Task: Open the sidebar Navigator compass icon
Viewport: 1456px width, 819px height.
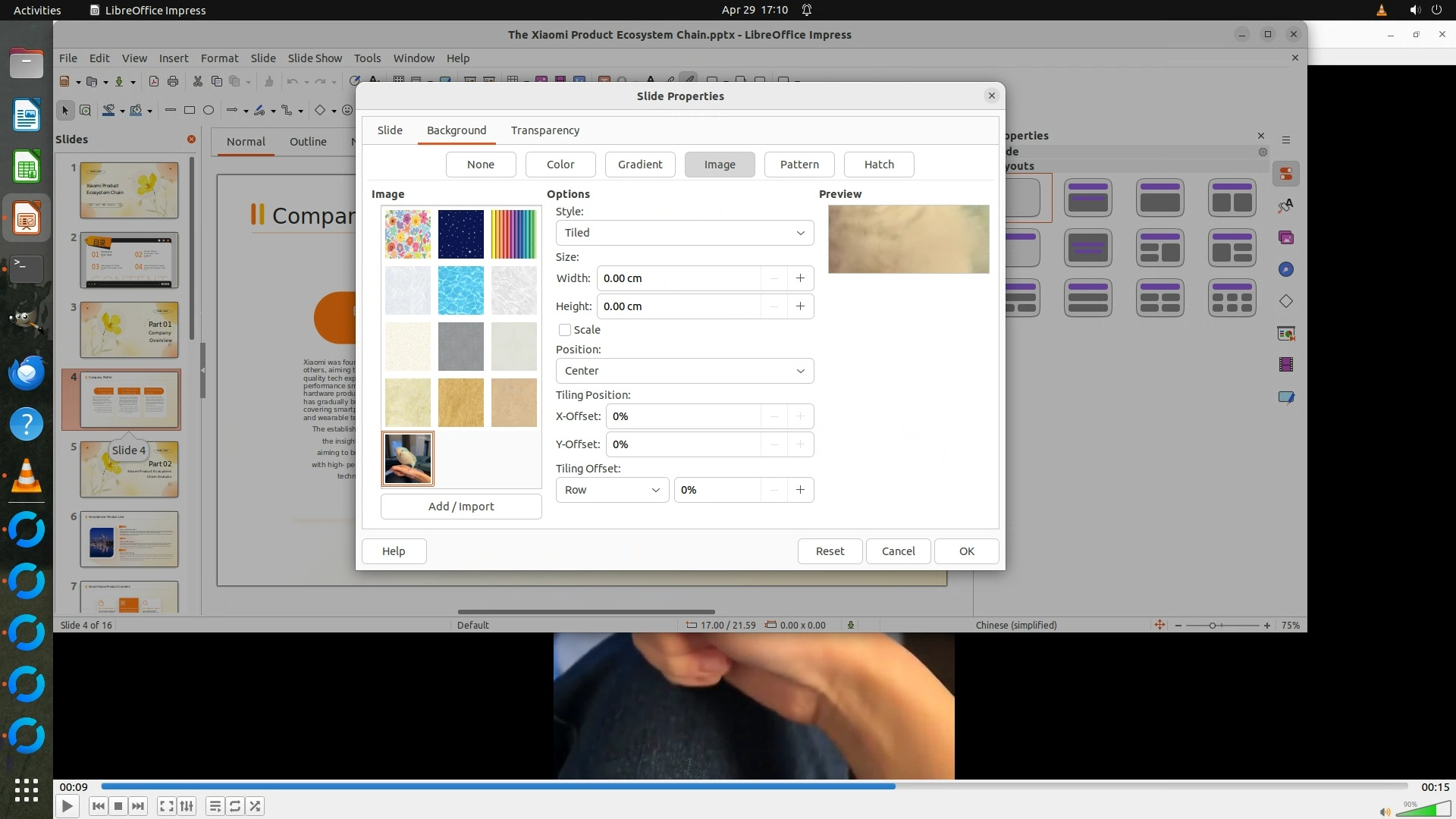Action: point(1286,270)
